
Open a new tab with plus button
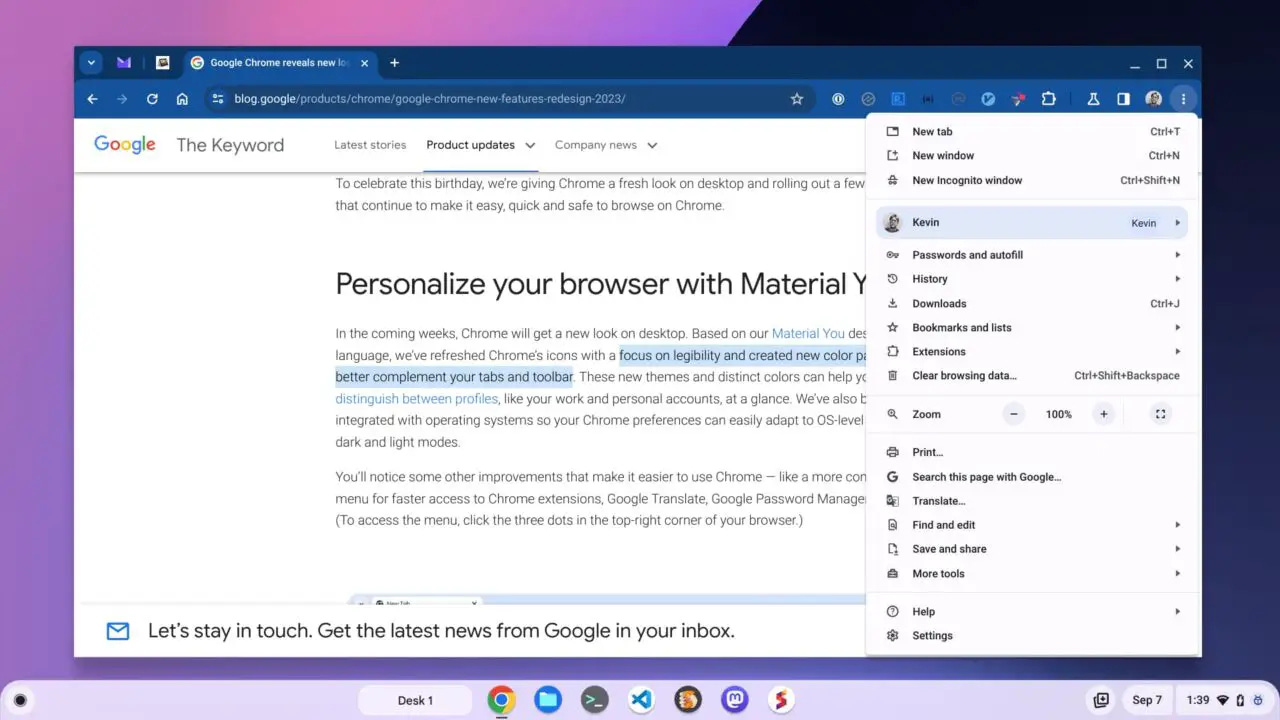tap(394, 63)
